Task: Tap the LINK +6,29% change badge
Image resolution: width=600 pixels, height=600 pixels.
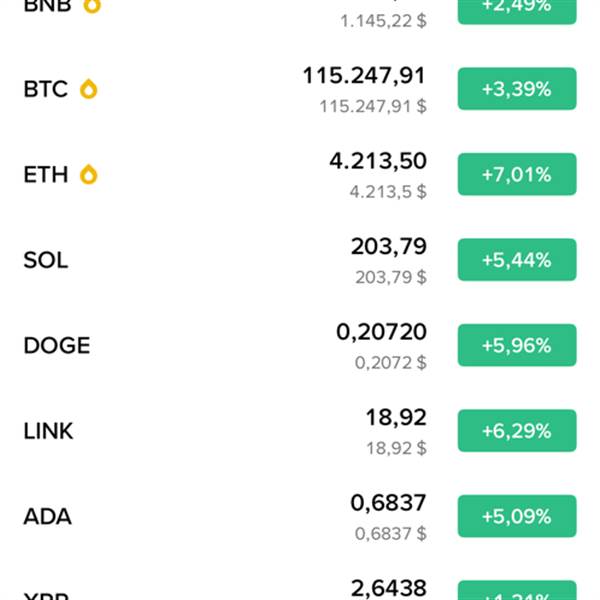Action: click(x=516, y=431)
